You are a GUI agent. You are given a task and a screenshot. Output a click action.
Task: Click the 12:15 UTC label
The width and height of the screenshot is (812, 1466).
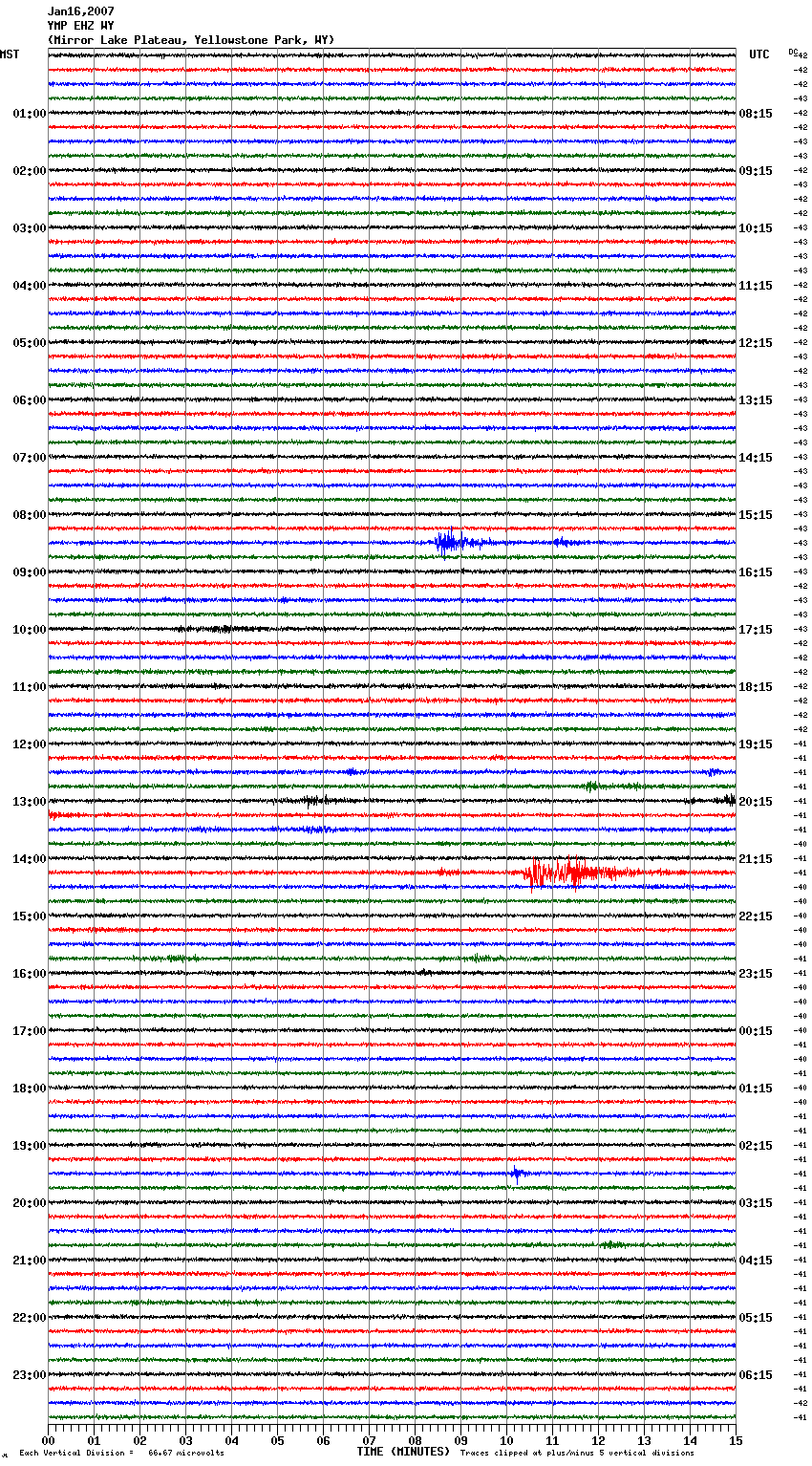coord(756,343)
